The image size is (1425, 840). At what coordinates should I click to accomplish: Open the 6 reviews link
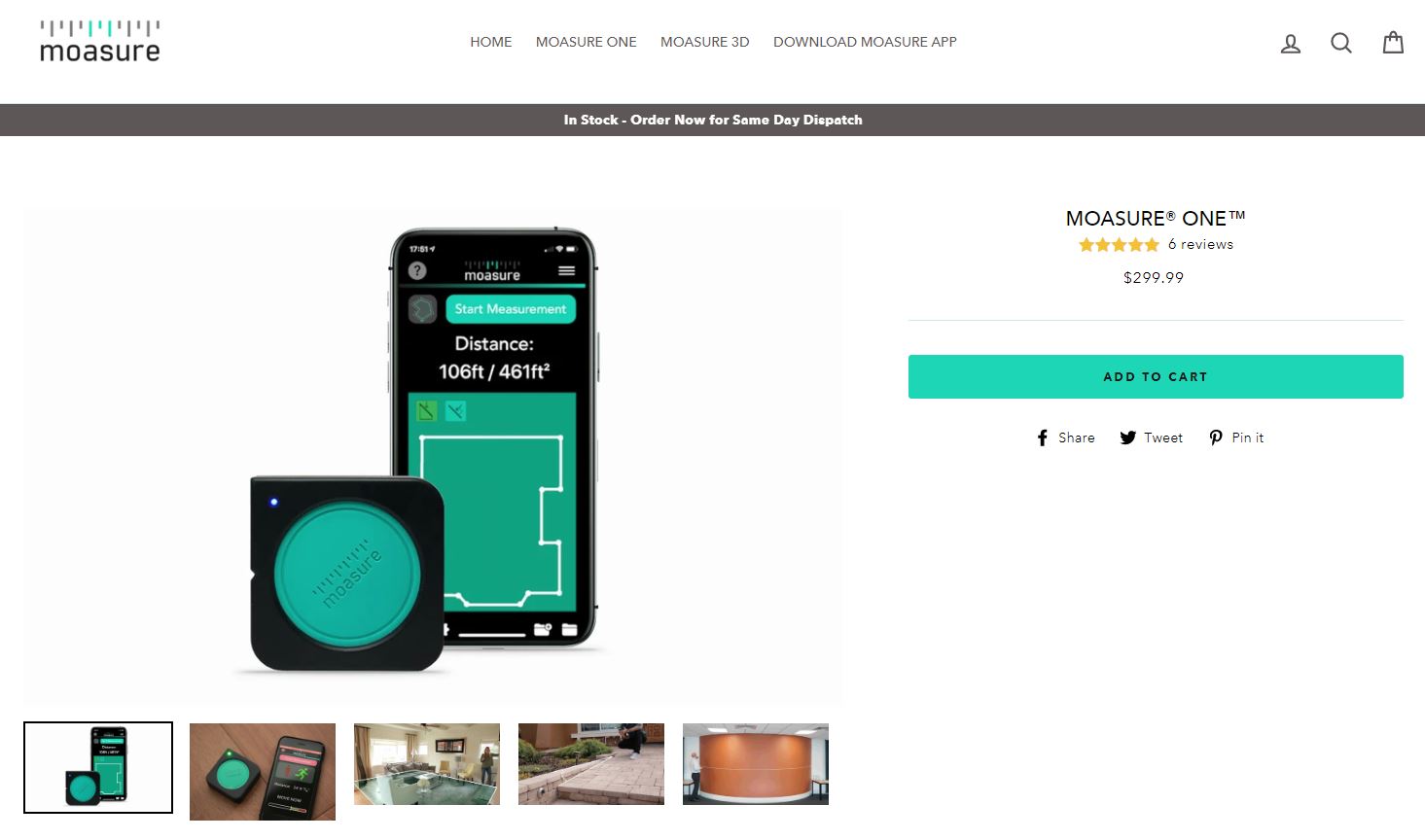pyautogui.click(x=1200, y=245)
